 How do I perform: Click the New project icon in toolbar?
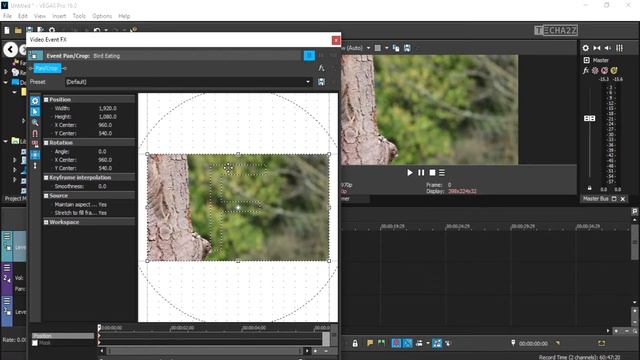click(7, 30)
